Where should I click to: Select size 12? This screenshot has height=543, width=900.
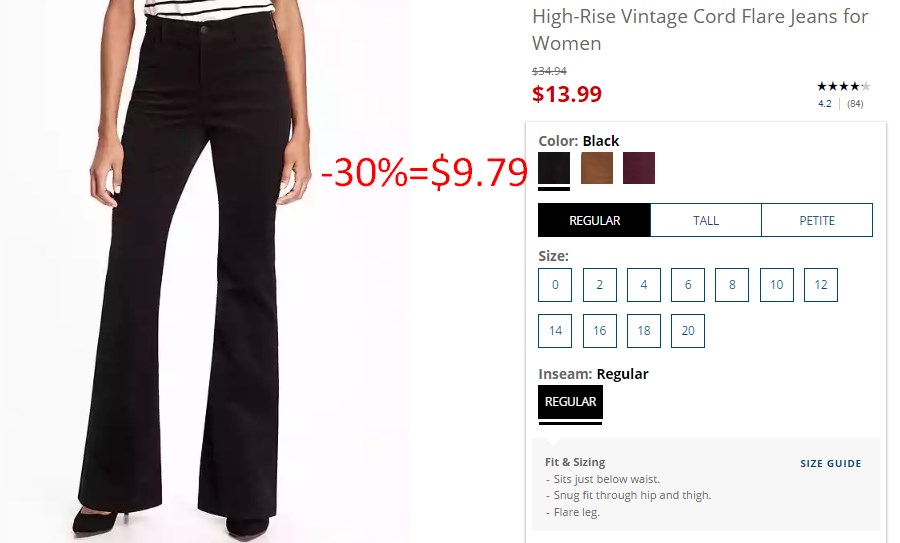click(x=821, y=285)
